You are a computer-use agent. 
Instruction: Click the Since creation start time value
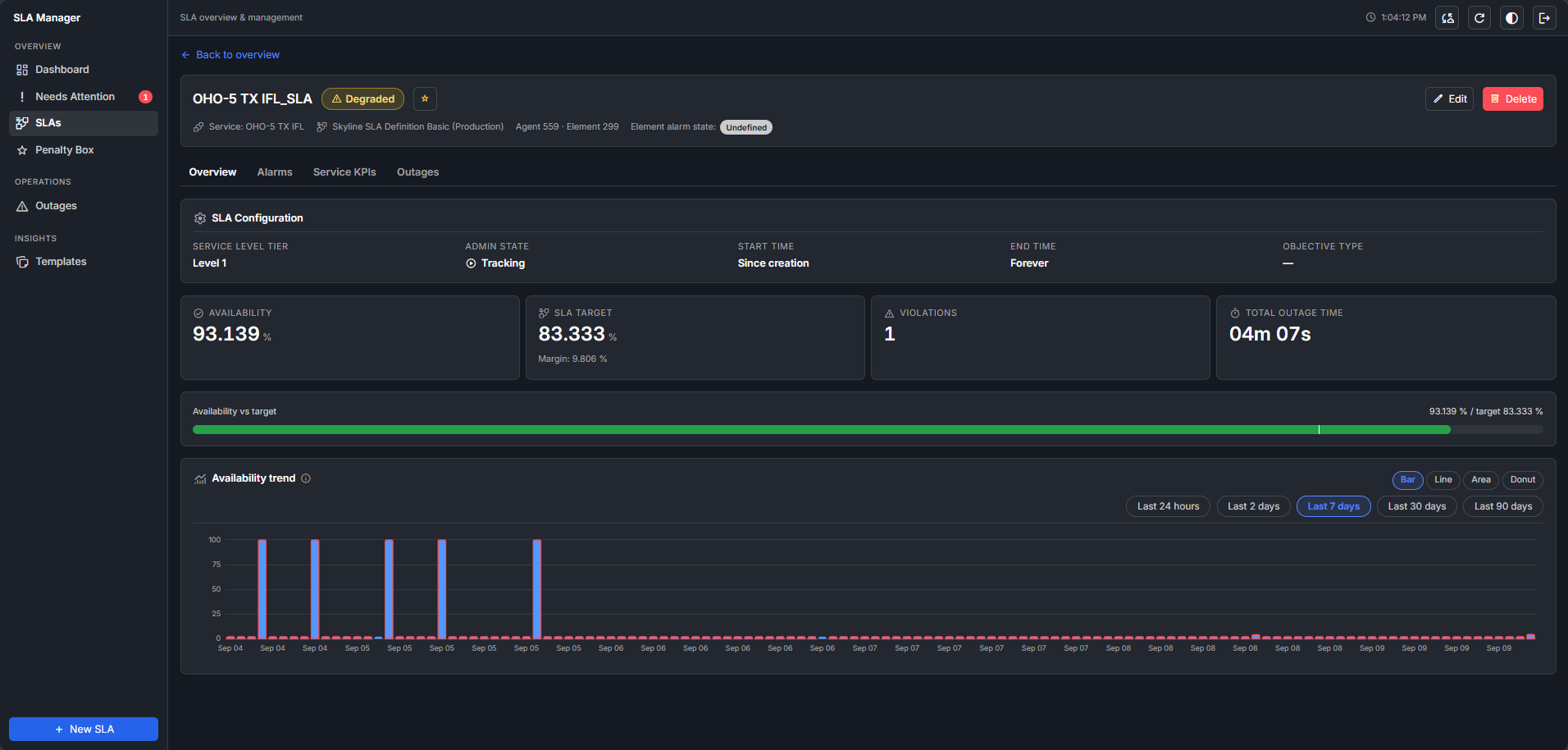click(773, 263)
